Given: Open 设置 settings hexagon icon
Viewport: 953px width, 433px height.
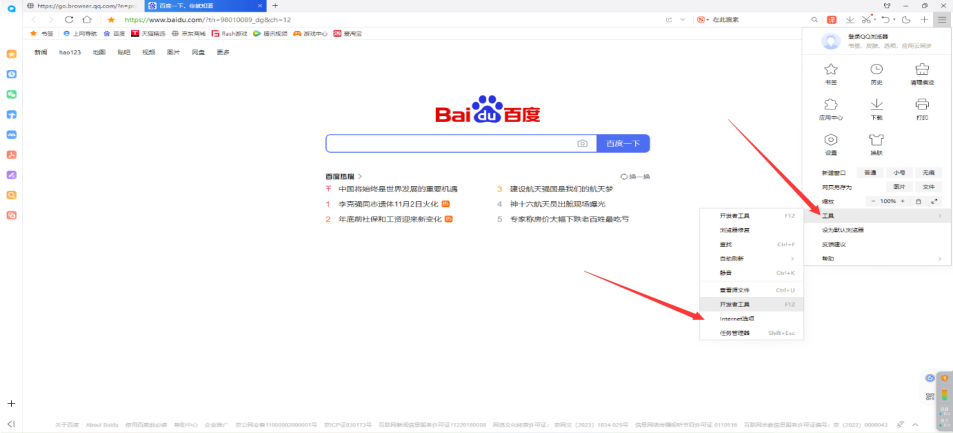Looking at the screenshot, I should 831,144.
